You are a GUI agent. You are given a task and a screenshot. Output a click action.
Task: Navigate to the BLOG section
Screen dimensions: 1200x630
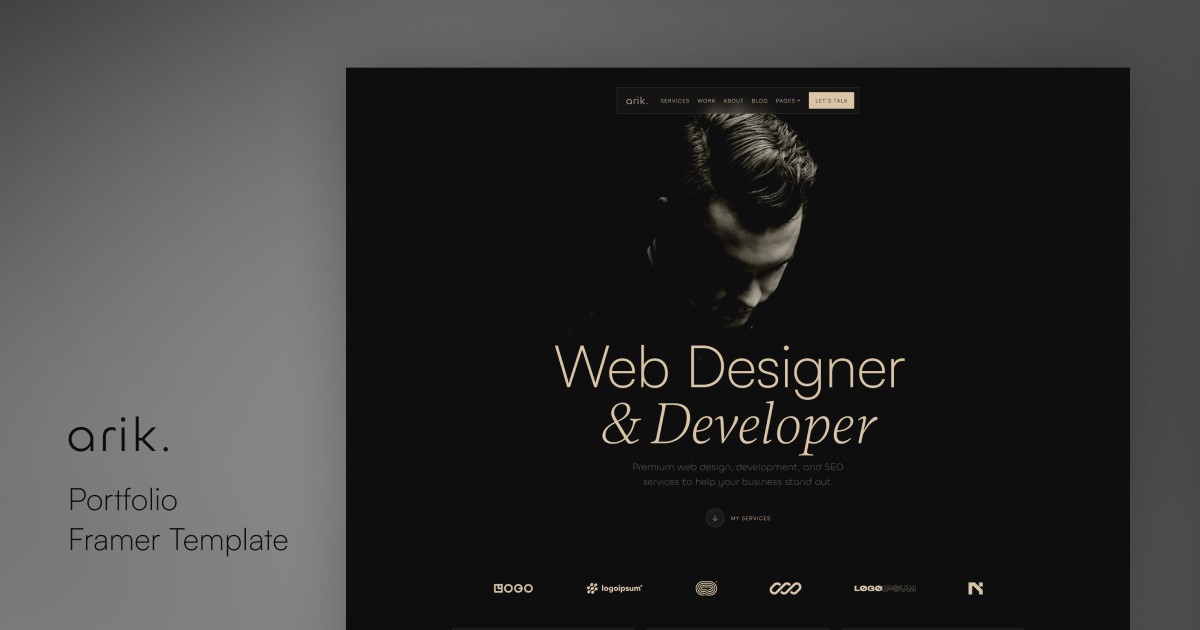tap(759, 100)
